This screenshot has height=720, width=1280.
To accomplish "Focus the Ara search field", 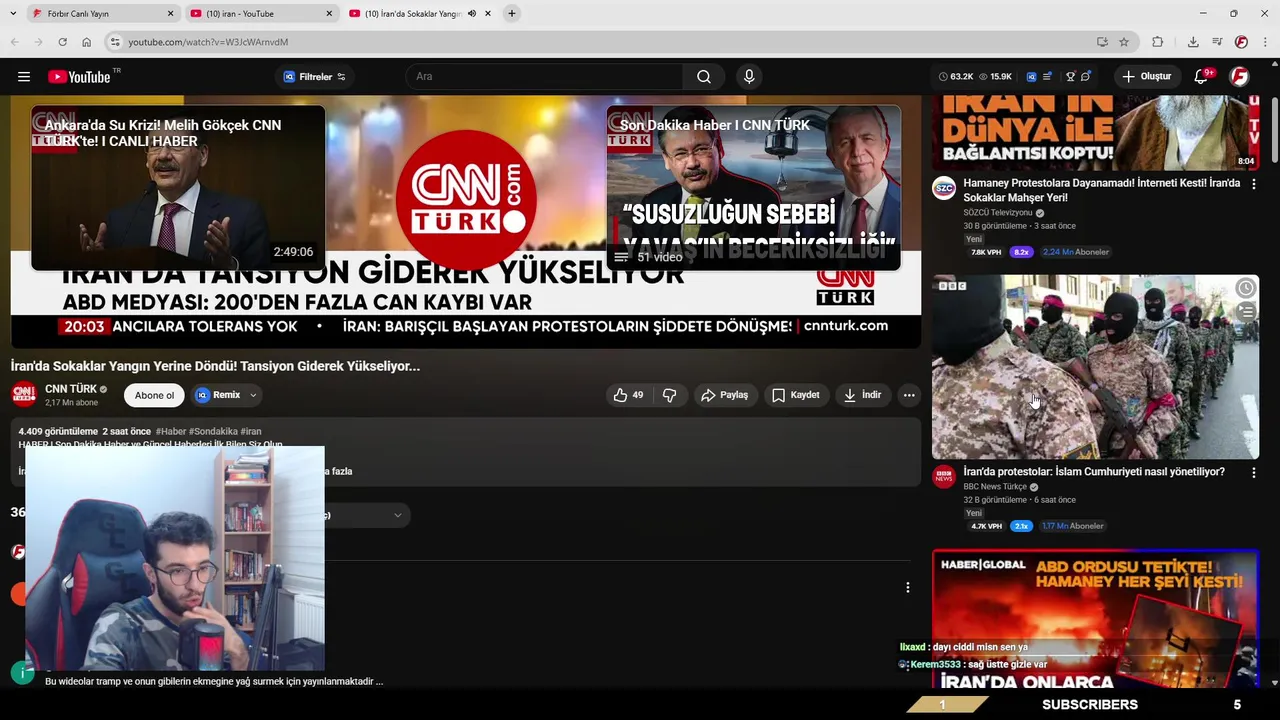I will 545,77.
